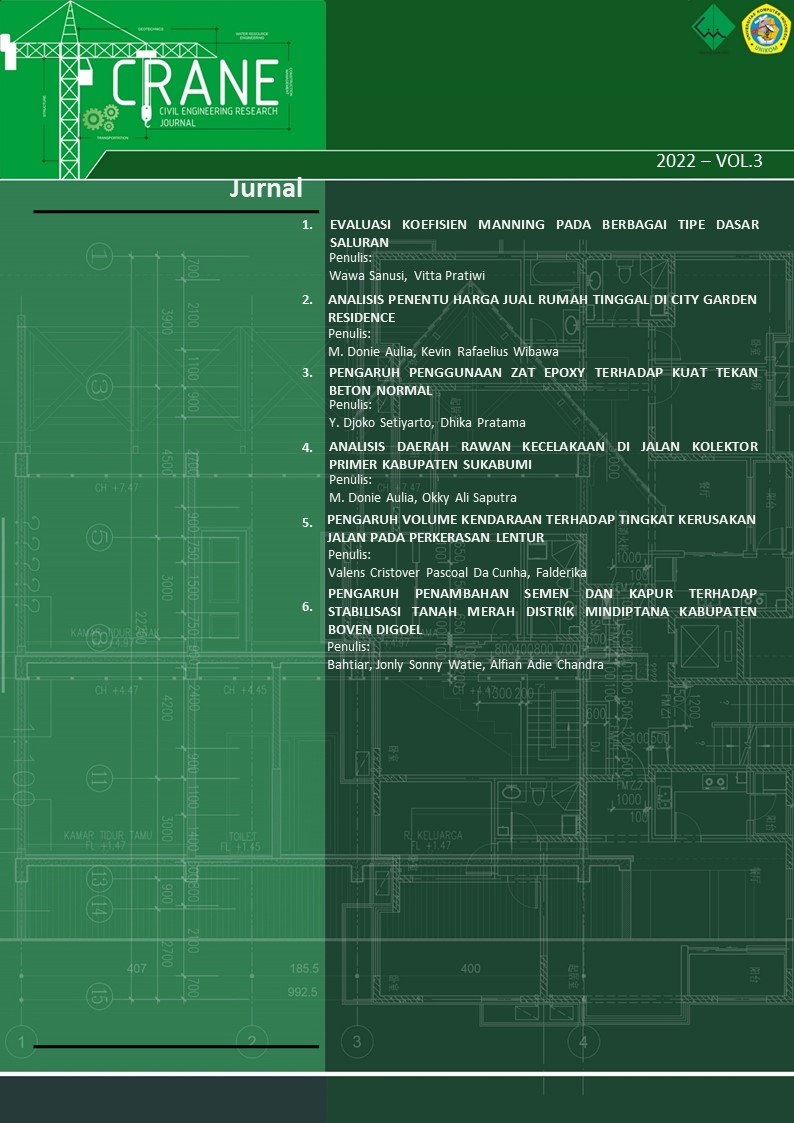Click authors 'M. Donie Aulia, Okky Ali Saputra'
This screenshot has width=794, height=1123.
click(422, 498)
